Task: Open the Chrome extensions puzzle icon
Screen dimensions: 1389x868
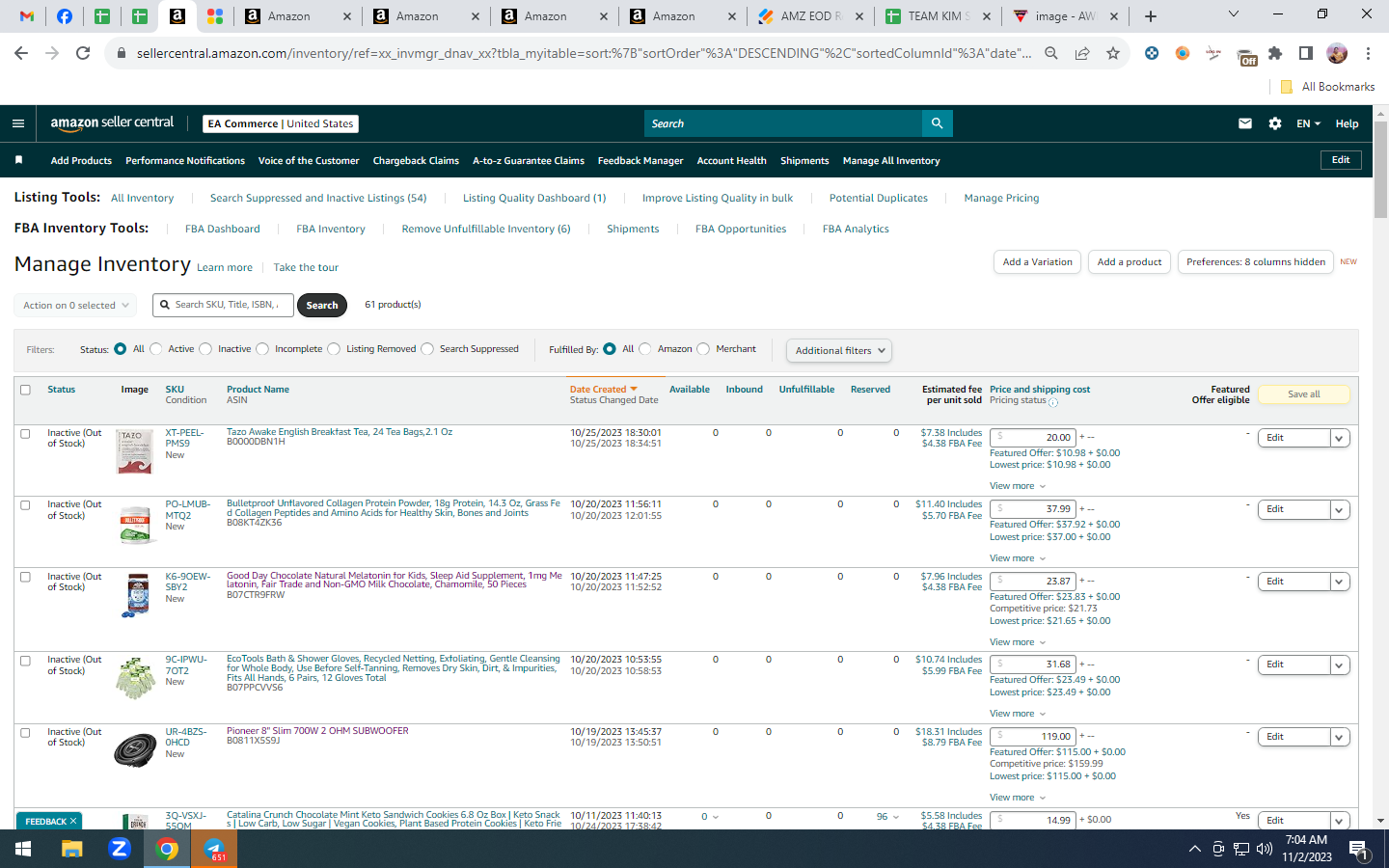Action: tap(1275, 53)
